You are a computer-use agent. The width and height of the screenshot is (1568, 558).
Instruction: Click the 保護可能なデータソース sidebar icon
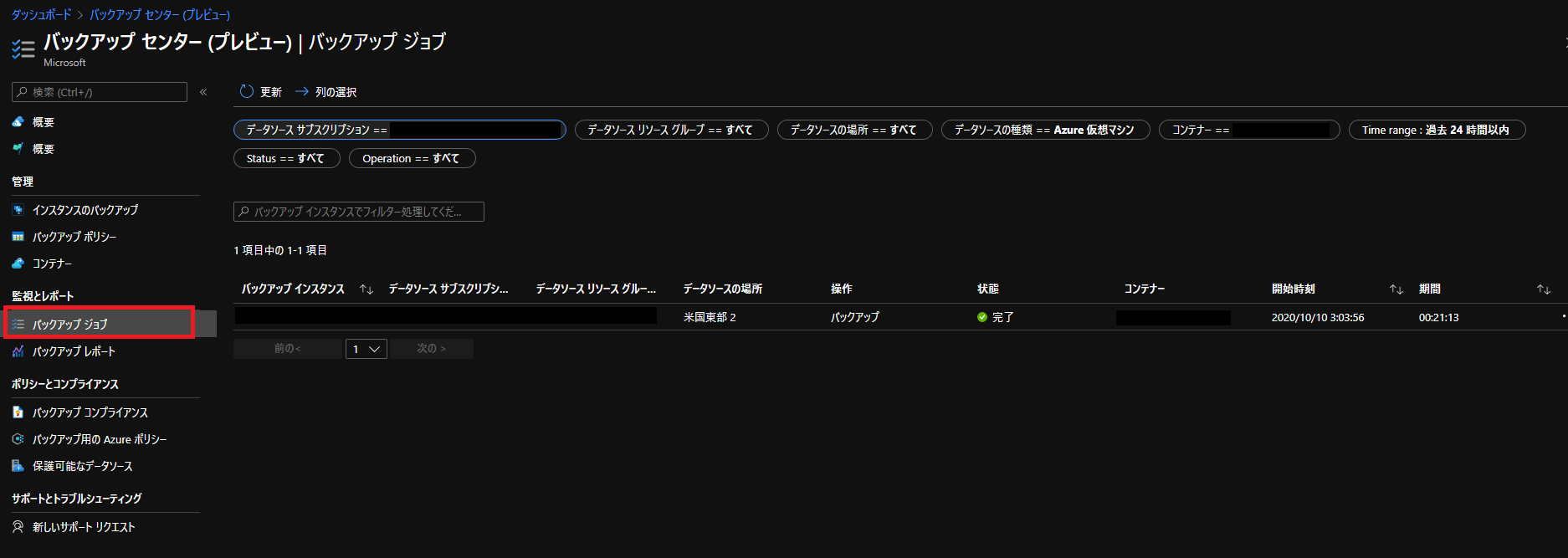pos(18,466)
